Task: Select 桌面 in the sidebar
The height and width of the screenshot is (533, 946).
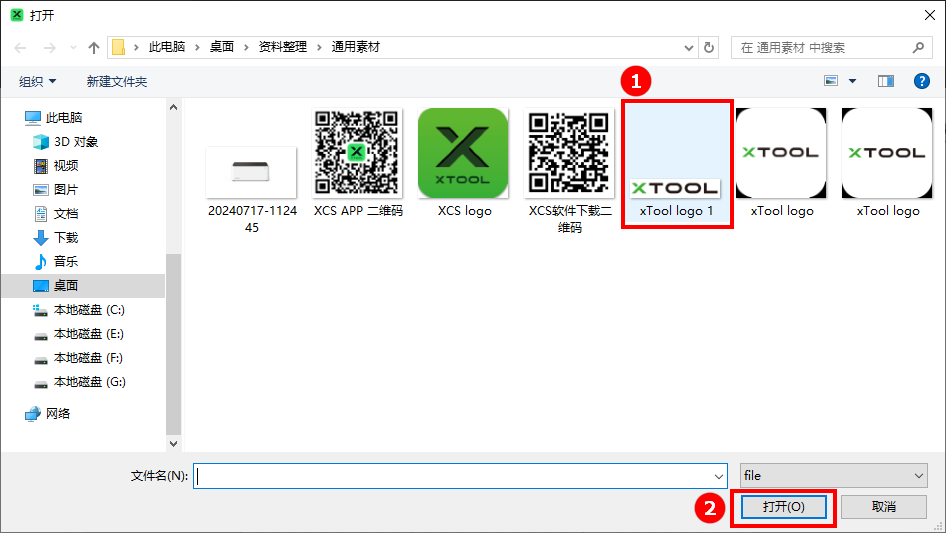Action: click(x=83, y=286)
